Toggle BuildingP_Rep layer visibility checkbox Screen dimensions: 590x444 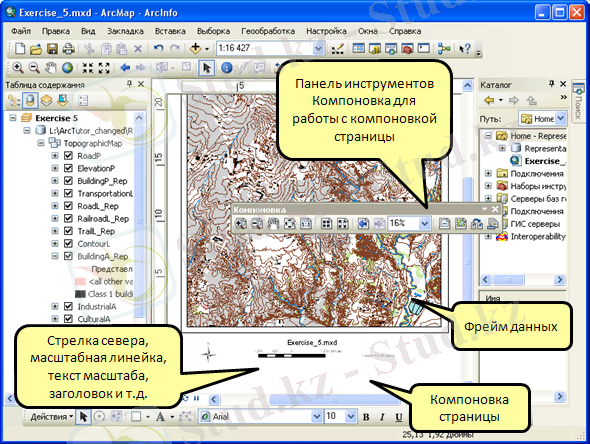click(x=68, y=181)
